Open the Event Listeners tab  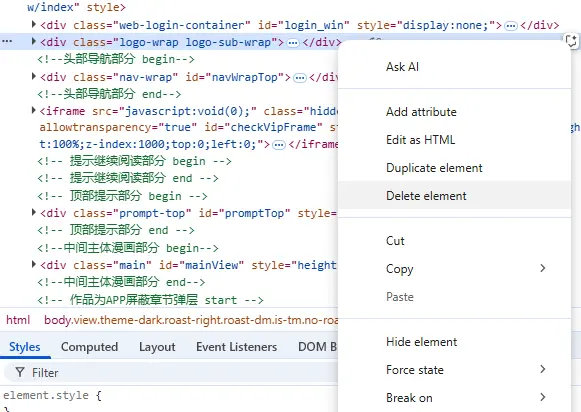tap(236, 347)
